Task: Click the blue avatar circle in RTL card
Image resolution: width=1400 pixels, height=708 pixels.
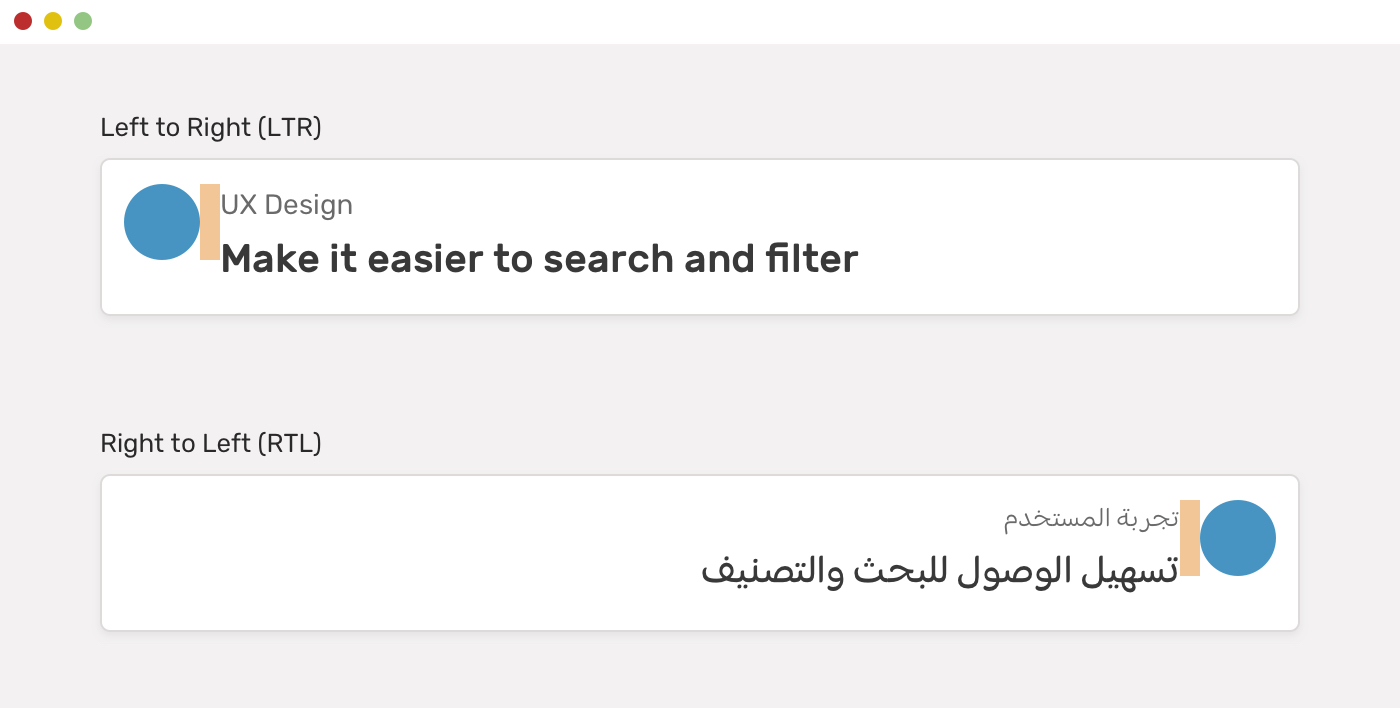Action: 1238,538
